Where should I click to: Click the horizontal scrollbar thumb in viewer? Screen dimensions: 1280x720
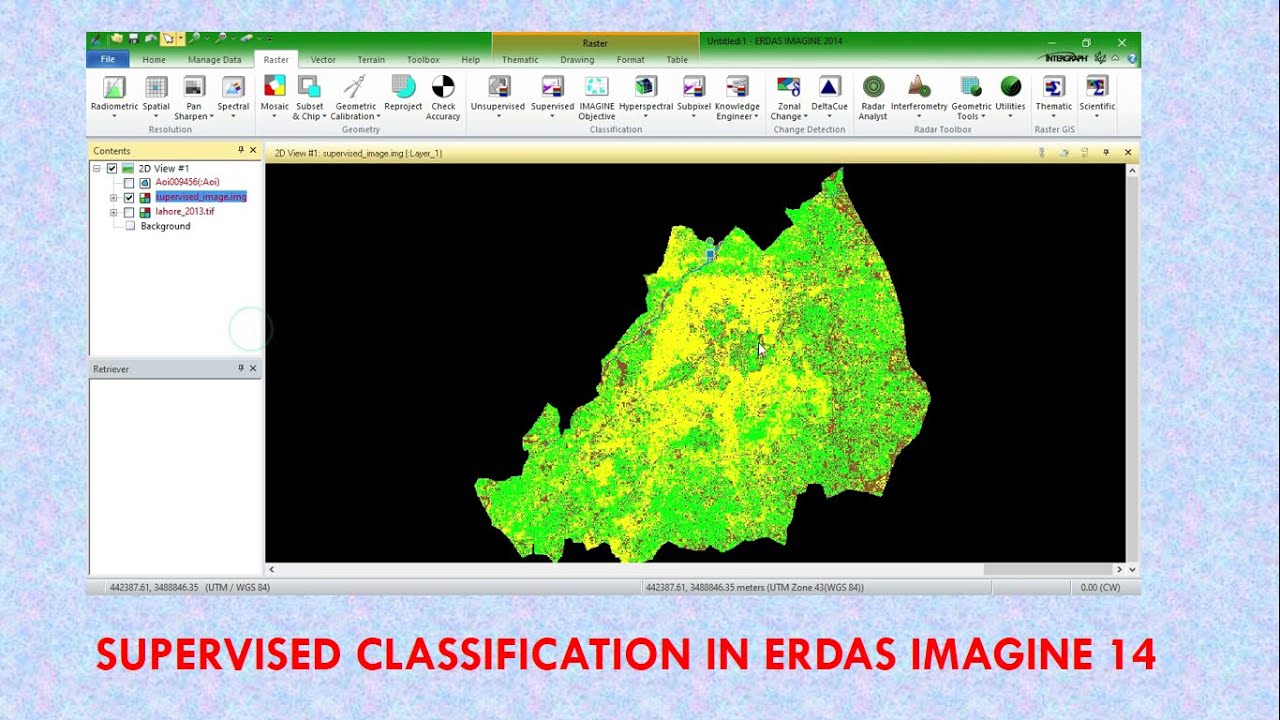(x=1048, y=569)
